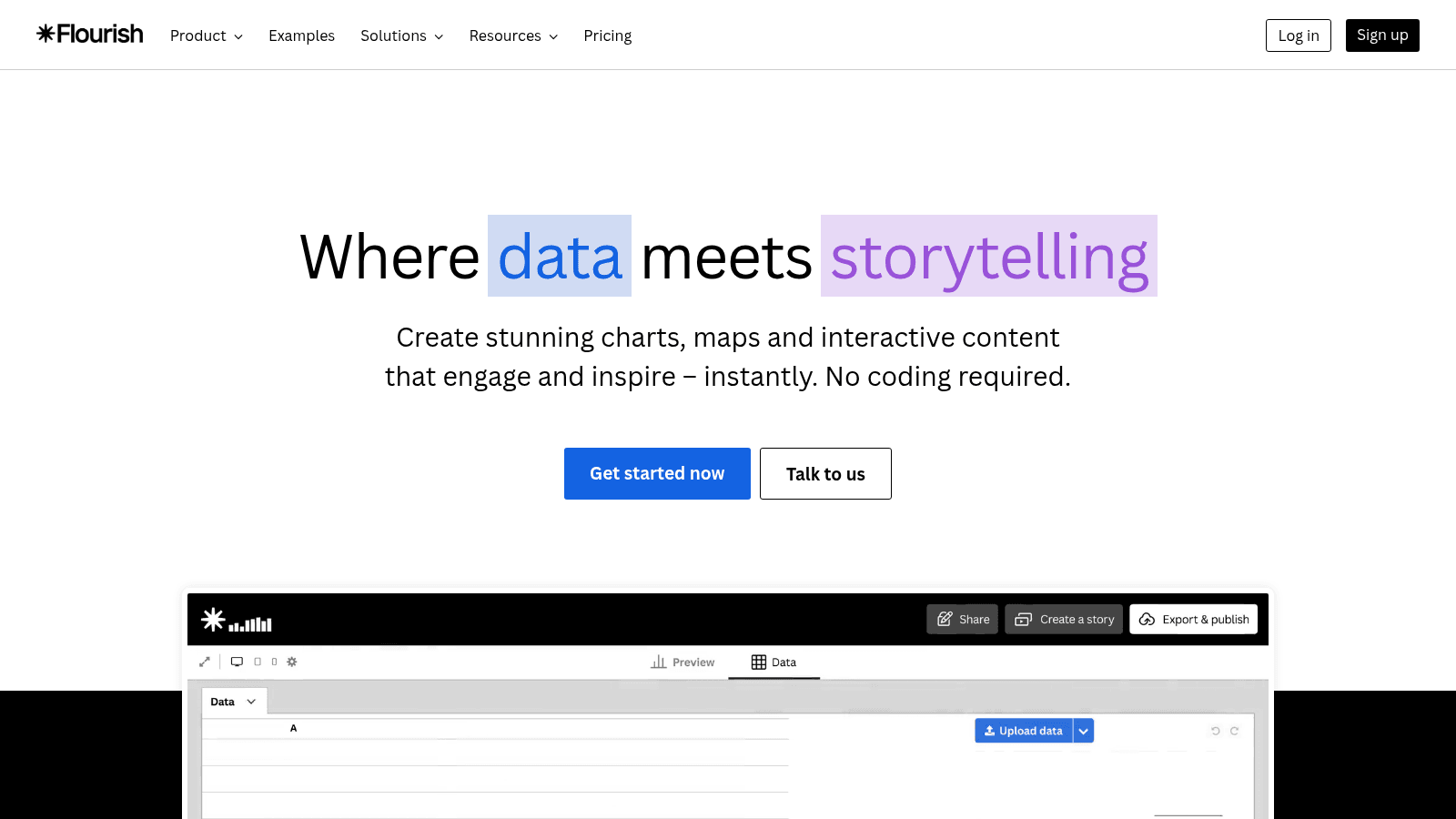Screen dimensions: 1456x819
Task: Select the tablet preview size icon
Action: coord(258,662)
